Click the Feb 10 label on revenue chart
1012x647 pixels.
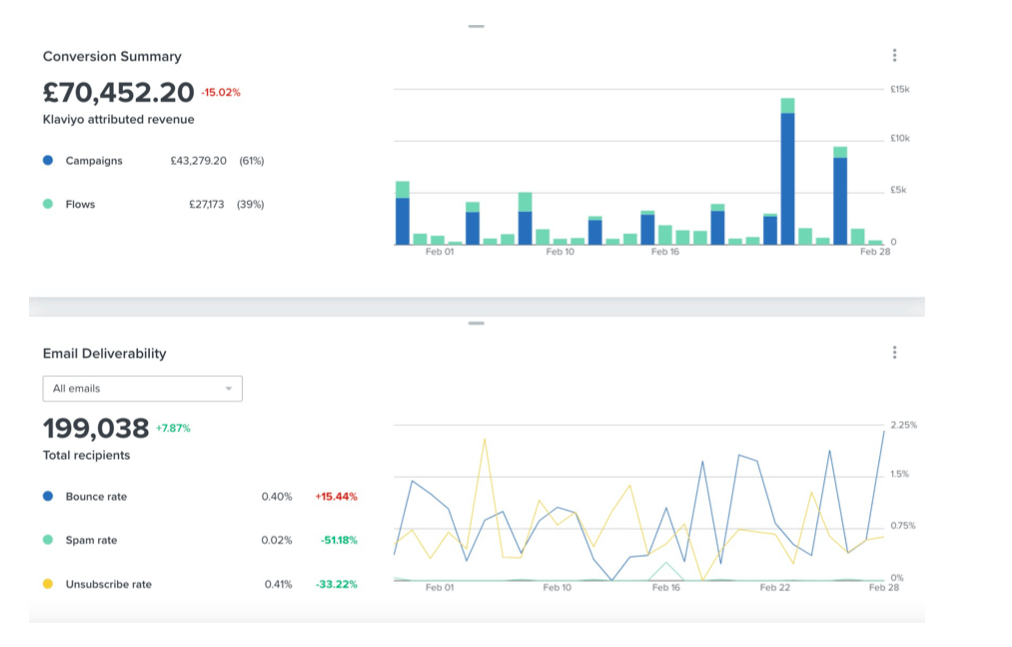coord(560,252)
